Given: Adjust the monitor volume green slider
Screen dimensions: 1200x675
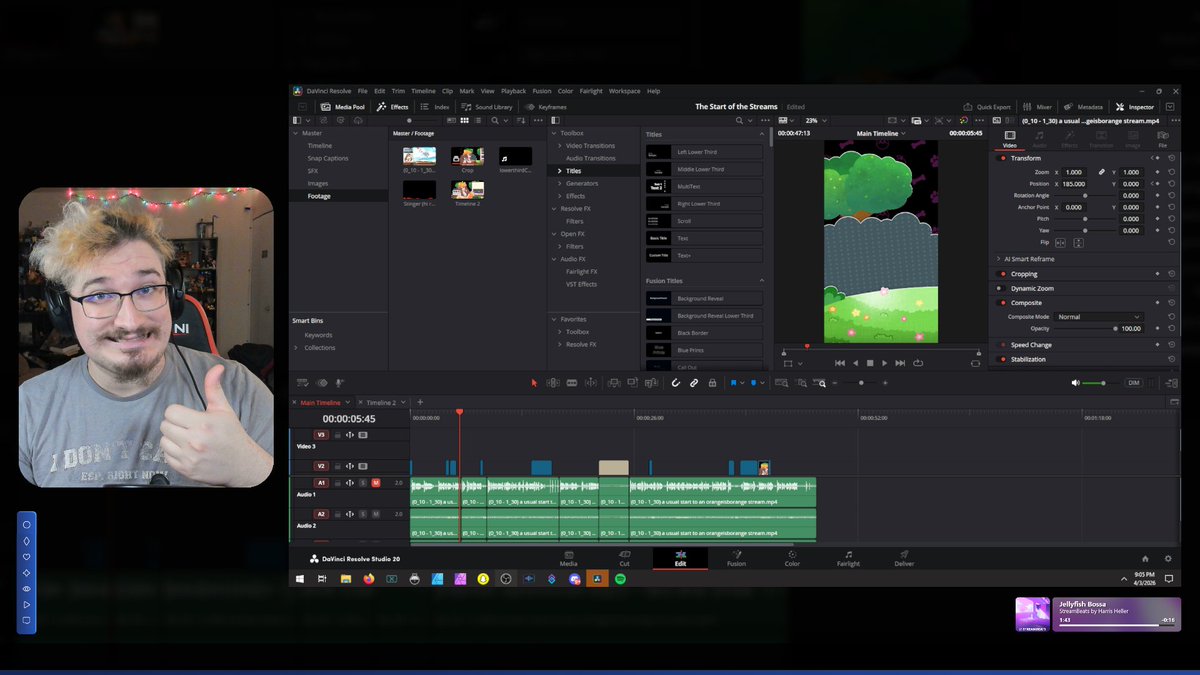Looking at the screenshot, I should coord(1102,383).
